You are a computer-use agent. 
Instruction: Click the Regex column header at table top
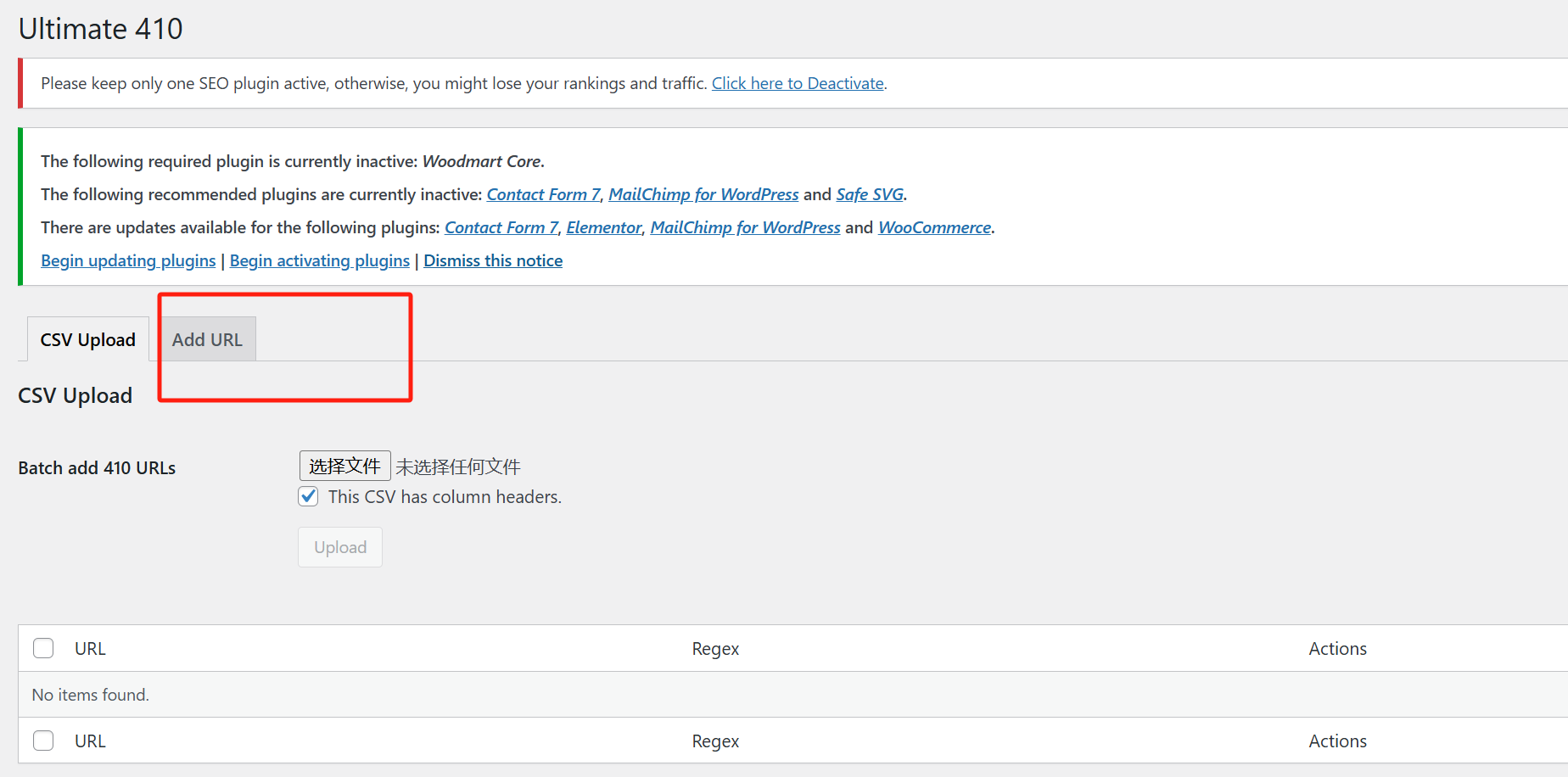click(x=715, y=648)
